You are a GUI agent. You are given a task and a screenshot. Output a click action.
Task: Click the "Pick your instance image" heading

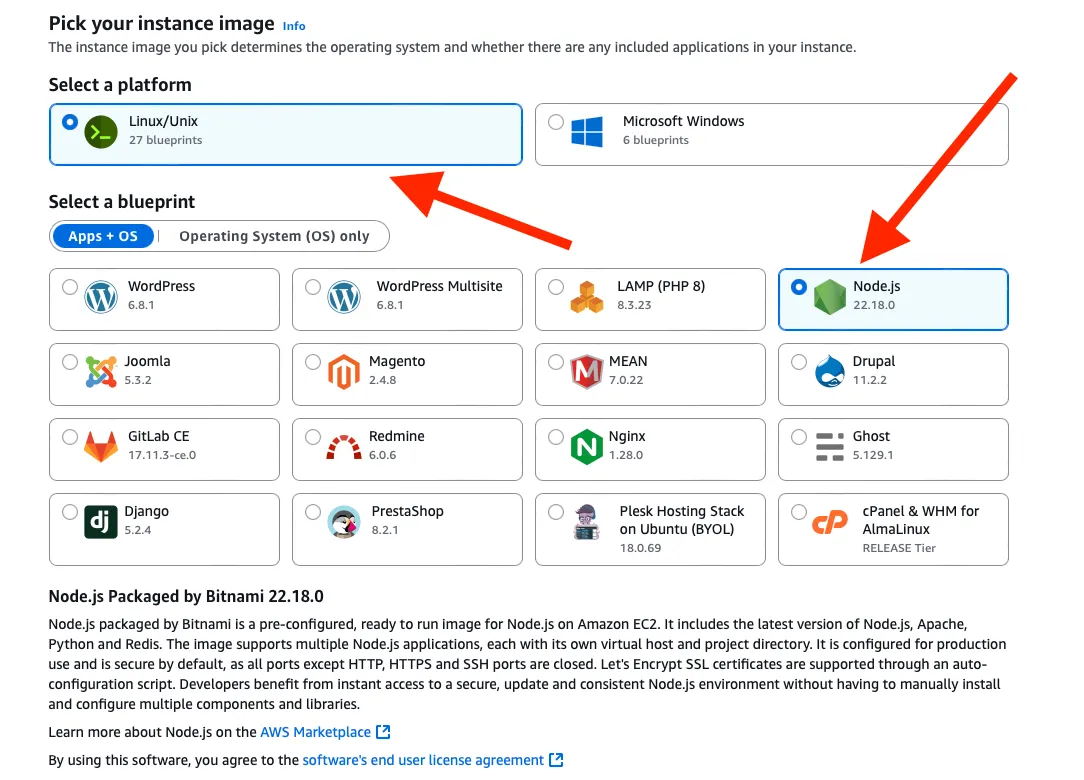tap(161, 24)
